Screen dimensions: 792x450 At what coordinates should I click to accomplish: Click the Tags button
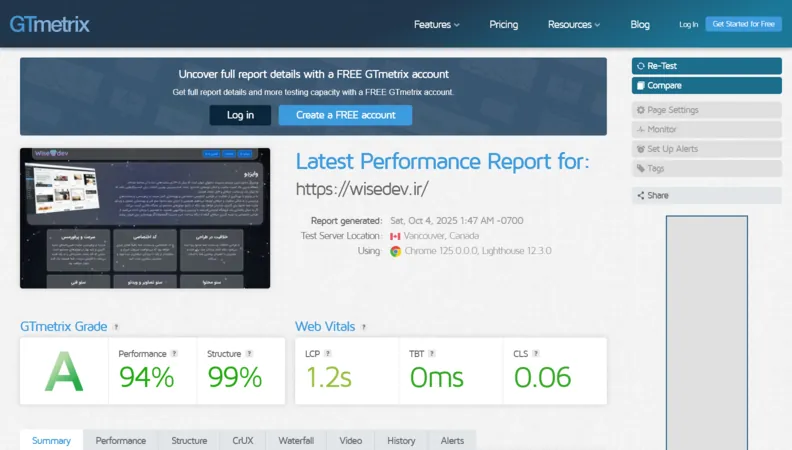tap(707, 168)
